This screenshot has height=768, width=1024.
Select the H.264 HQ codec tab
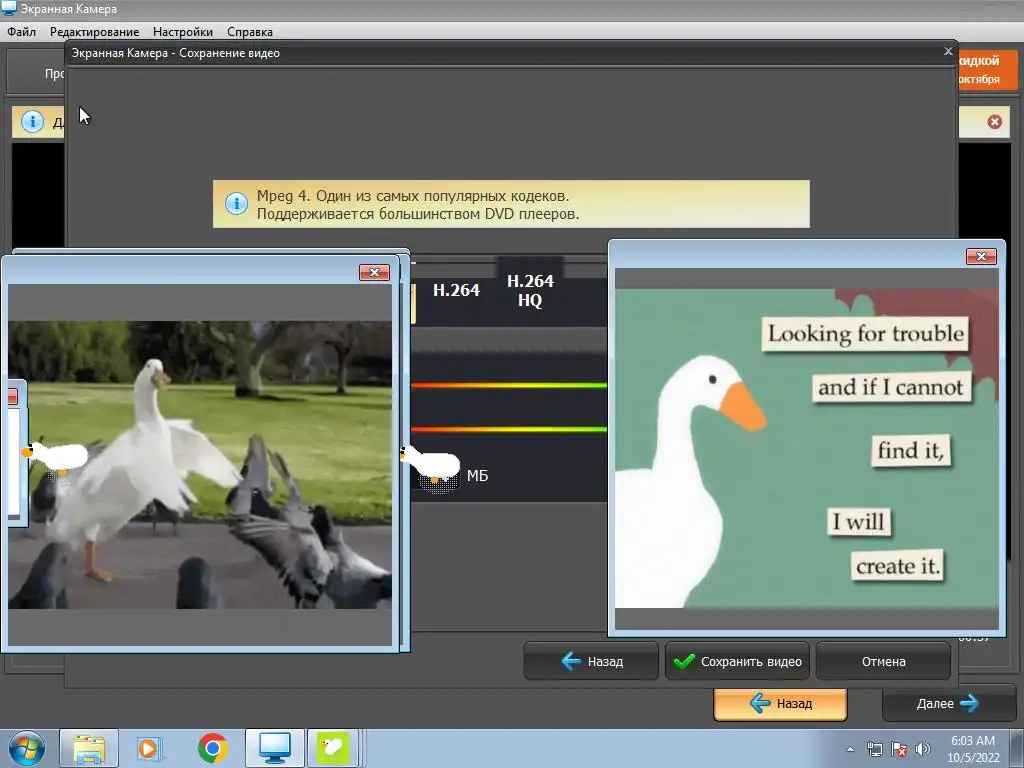click(530, 291)
